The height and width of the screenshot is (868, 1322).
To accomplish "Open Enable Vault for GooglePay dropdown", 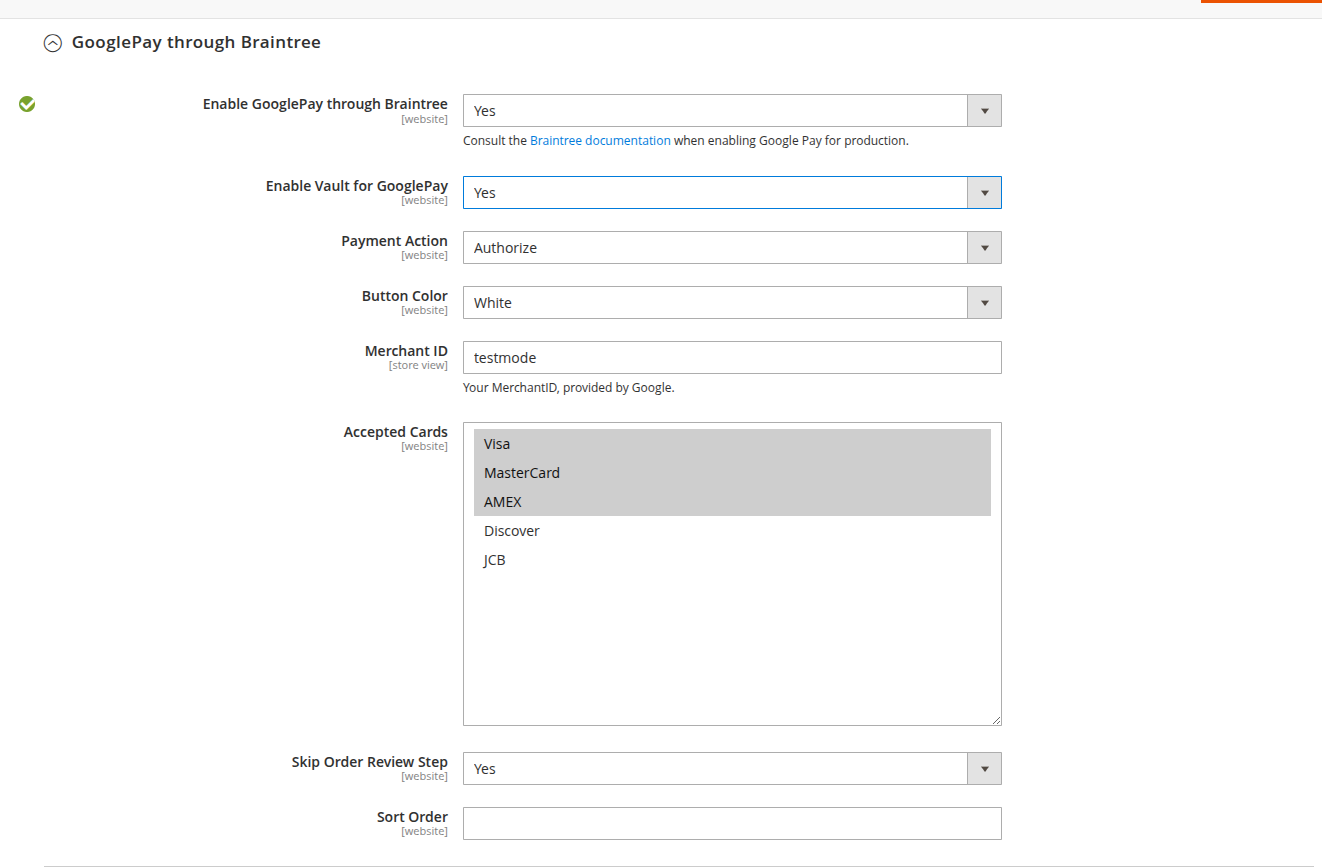I will [x=731, y=193].
